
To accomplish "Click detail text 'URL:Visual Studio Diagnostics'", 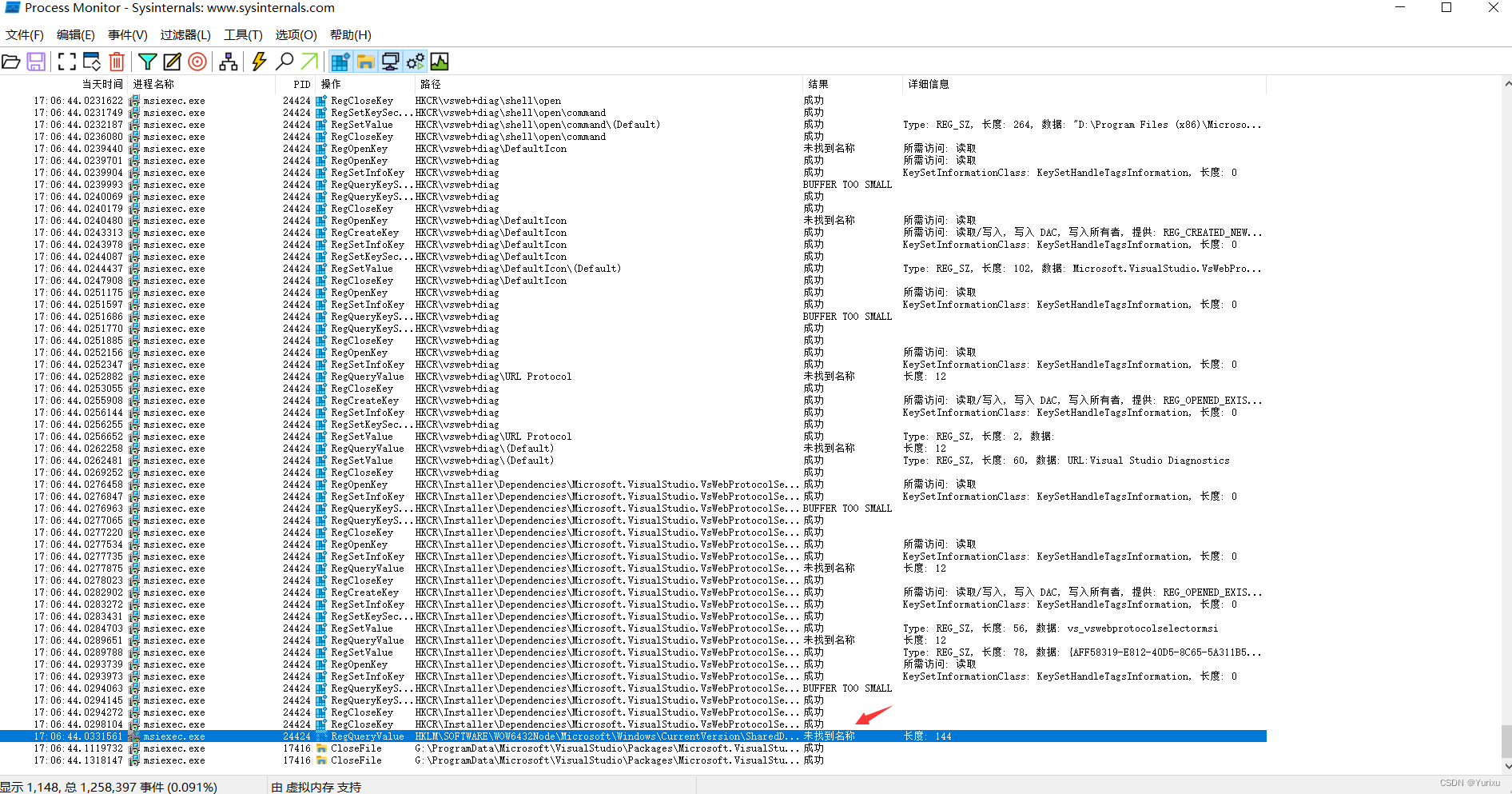I will click(x=1148, y=461).
